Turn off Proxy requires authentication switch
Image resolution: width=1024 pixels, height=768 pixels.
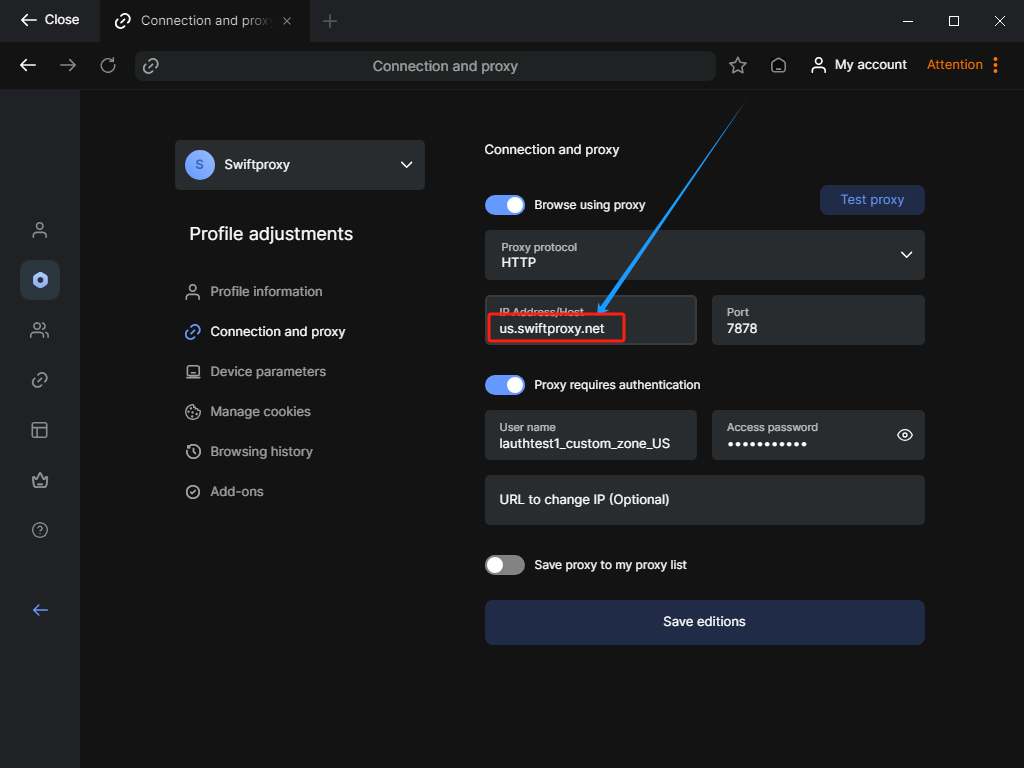(505, 385)
